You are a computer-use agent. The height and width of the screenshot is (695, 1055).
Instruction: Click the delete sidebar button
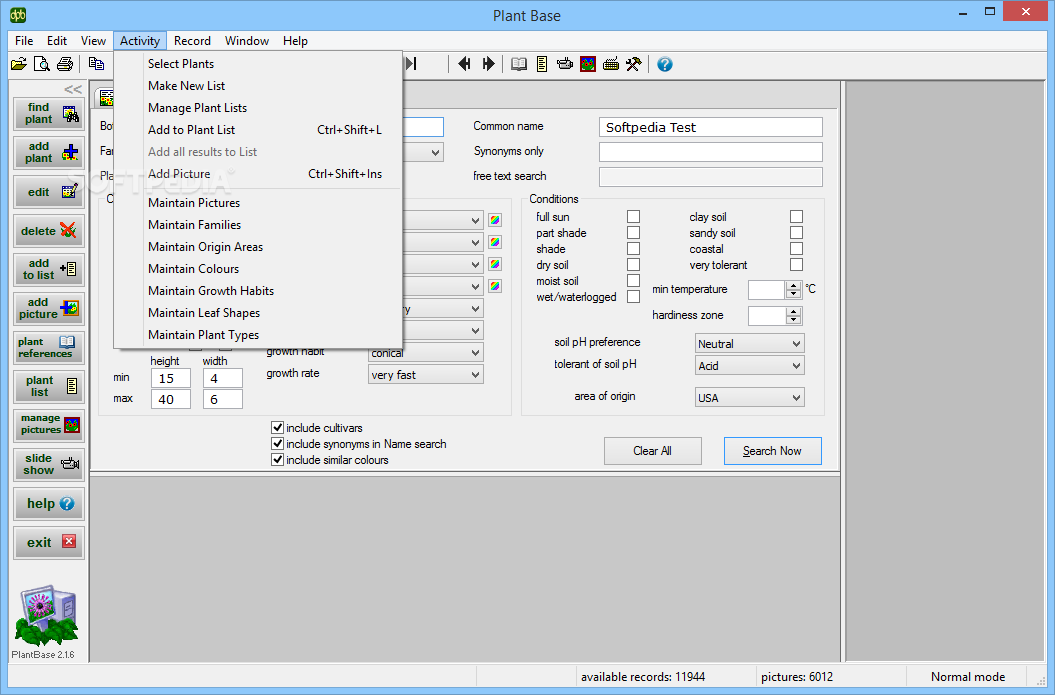click(x=49, y=231)
